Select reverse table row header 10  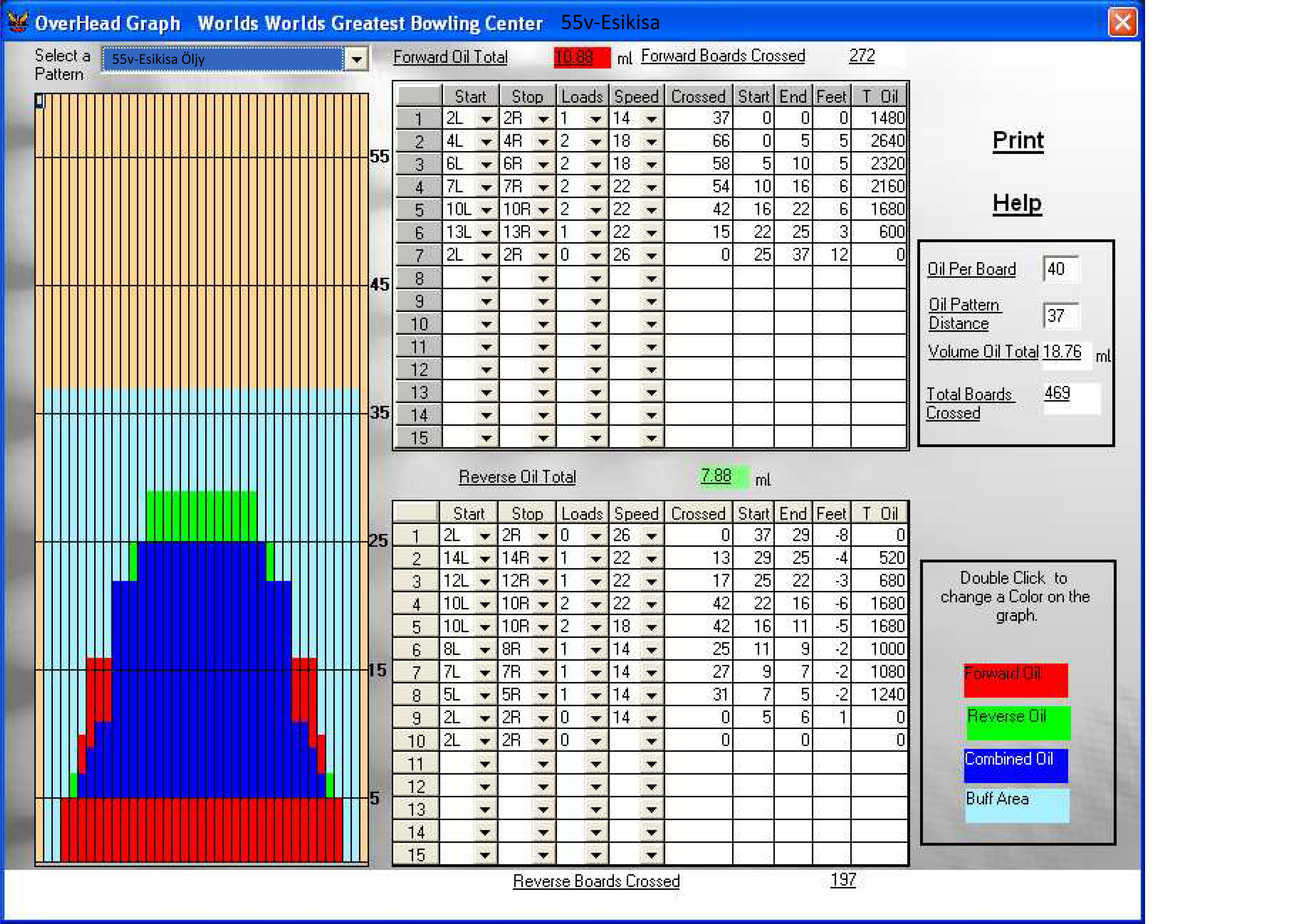click(x=416, y=741)
